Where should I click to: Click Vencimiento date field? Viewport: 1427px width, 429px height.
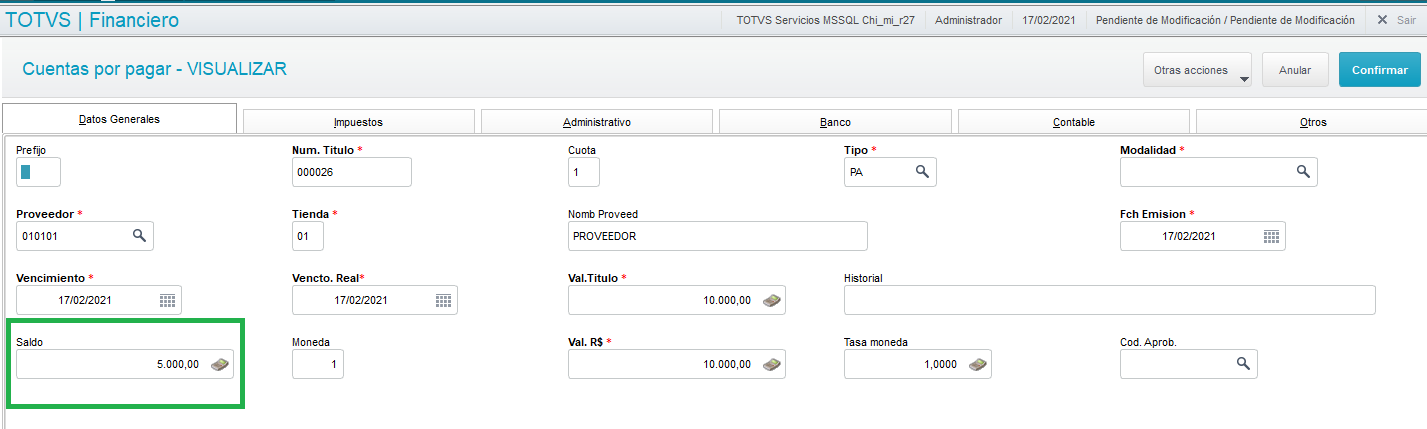click(99, 300)
